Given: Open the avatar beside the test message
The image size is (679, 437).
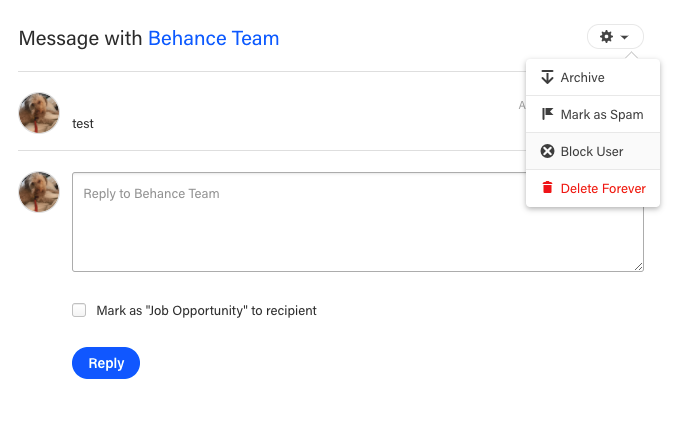Looking at the screenshot, I should tap(39, 113).
